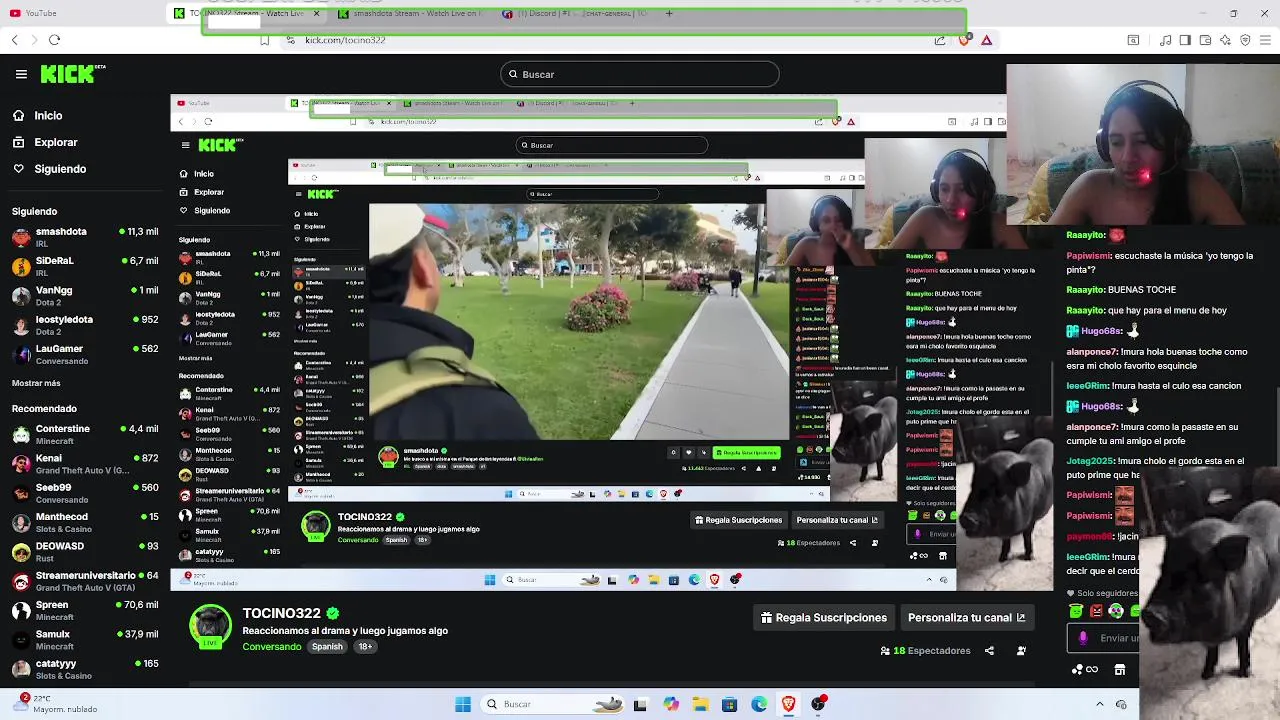Switch to the Discord browser tab

(x=575, y=13)
